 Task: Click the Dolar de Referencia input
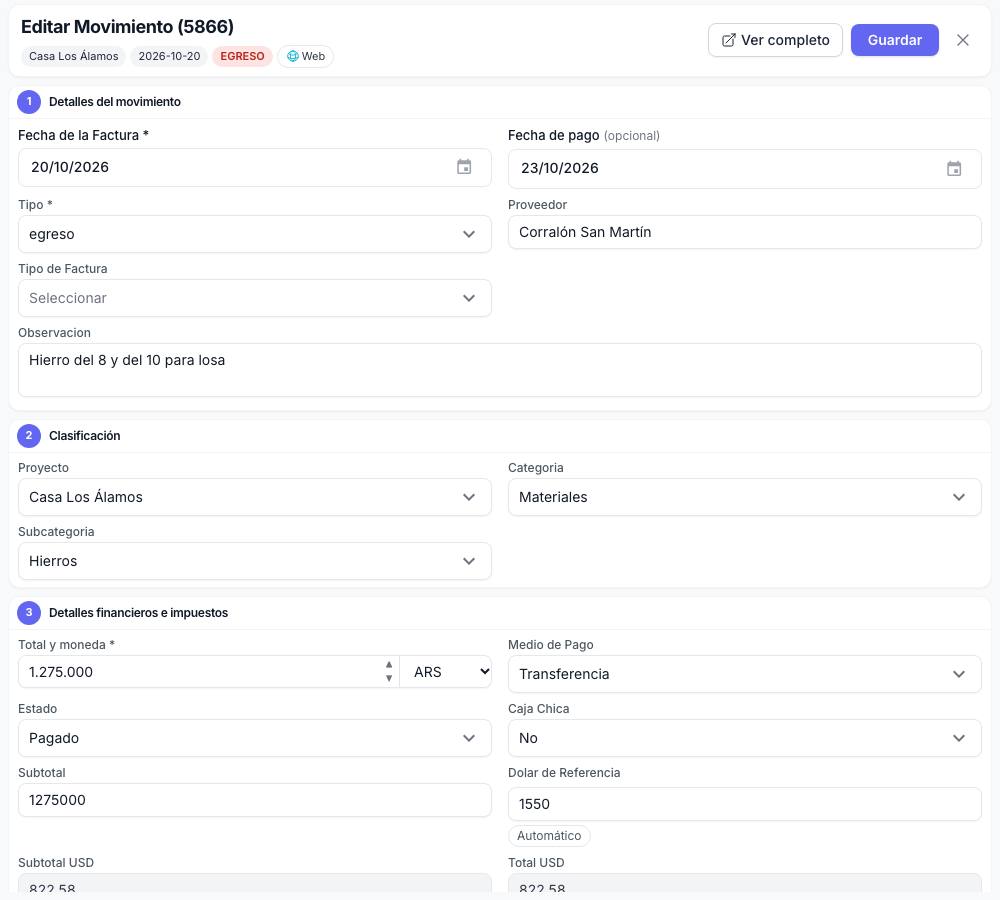744,804
